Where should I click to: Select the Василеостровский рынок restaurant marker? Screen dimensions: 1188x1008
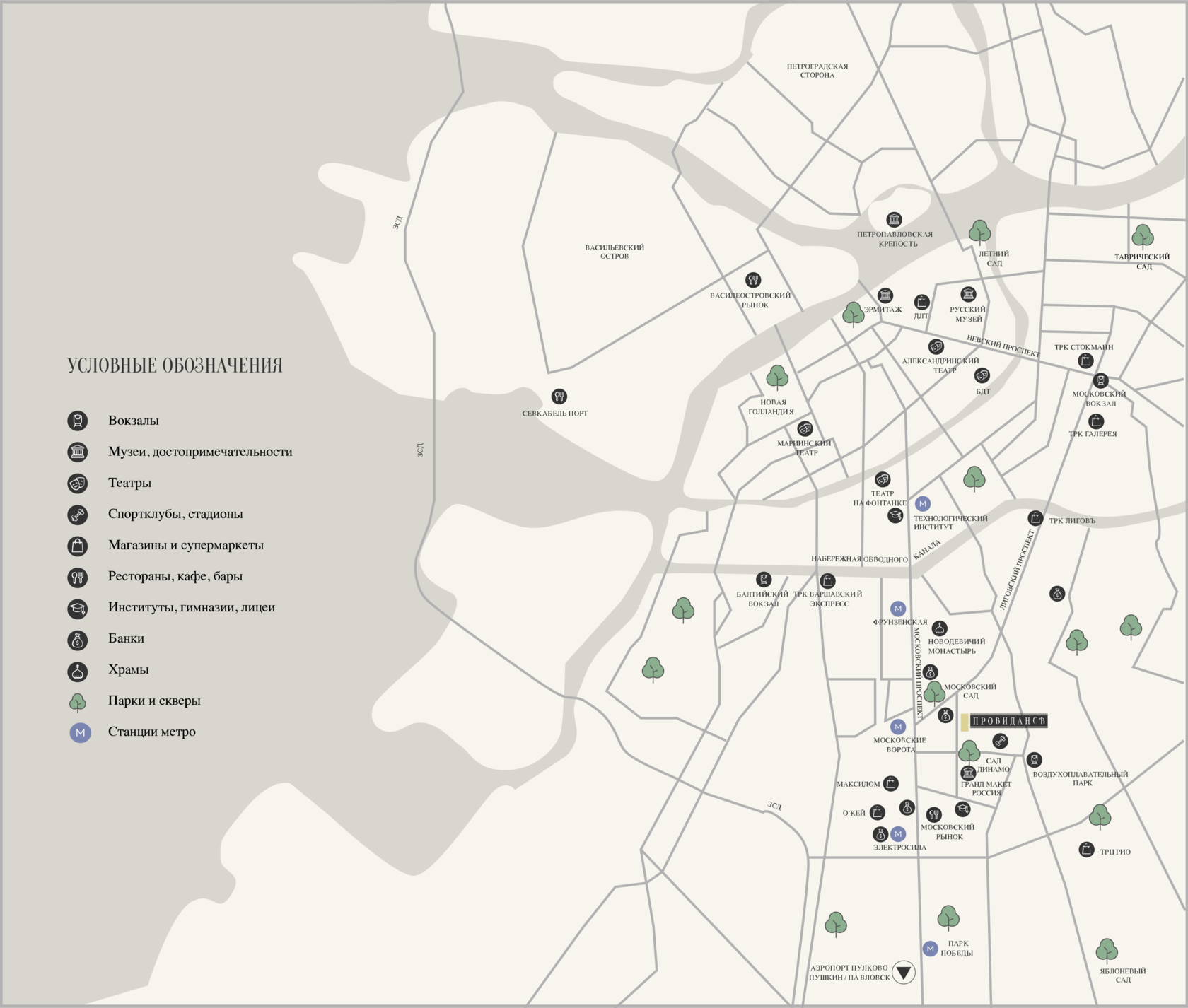[x=754, y=280]
